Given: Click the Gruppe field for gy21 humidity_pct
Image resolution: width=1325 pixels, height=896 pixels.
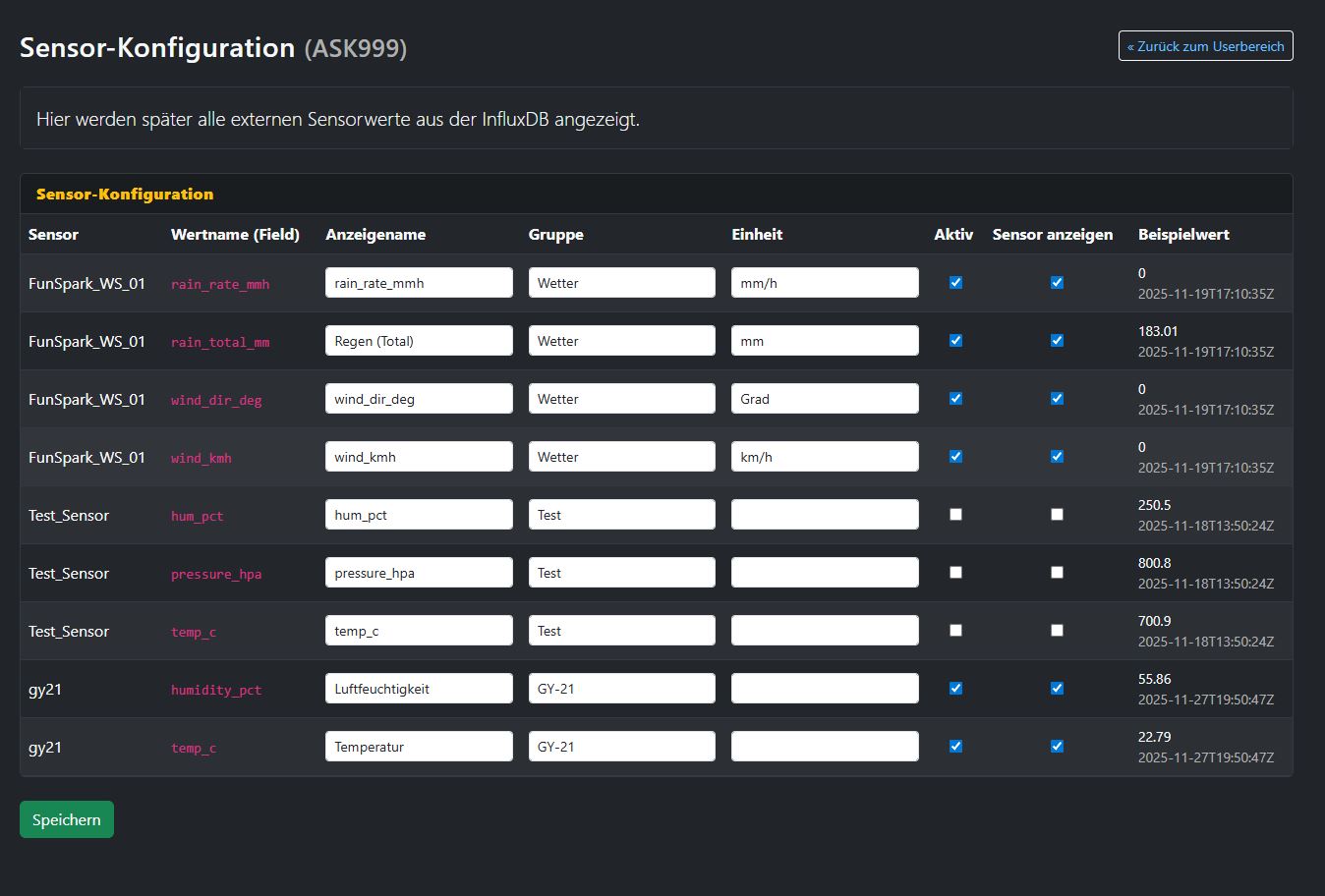Looking at the screenshot, I should [621, 689].
